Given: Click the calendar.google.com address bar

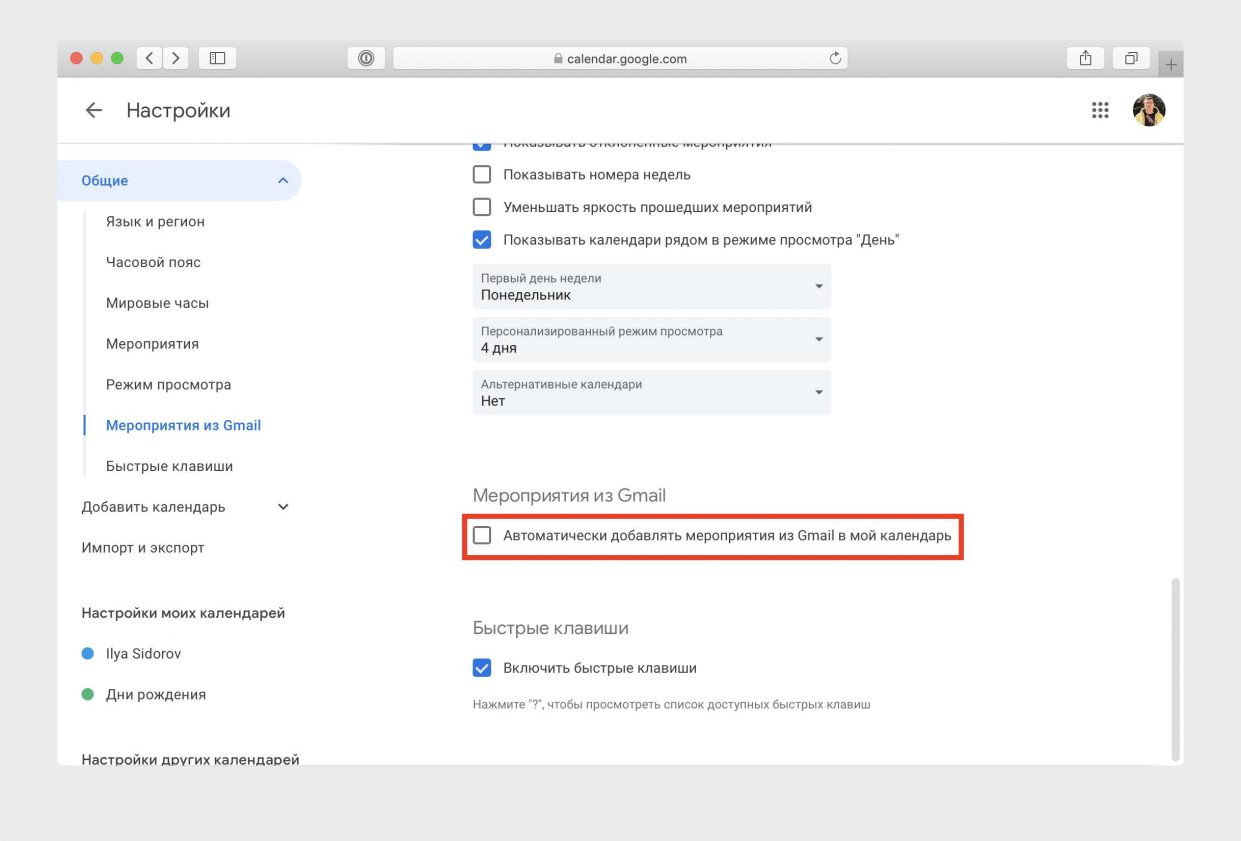Looking at the screenshot, I should pyautogui.click(x=620, y=58).
